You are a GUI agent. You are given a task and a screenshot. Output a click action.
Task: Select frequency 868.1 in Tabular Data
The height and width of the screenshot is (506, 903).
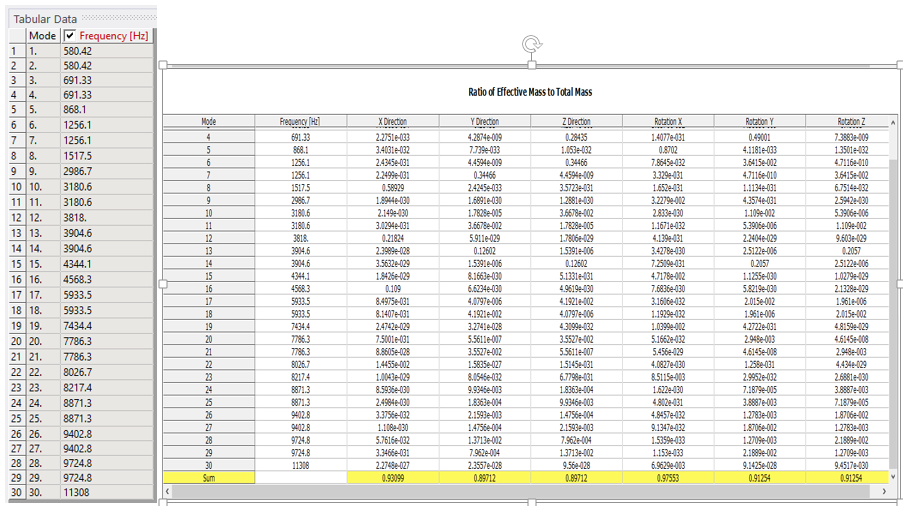(x=107, y=109)
